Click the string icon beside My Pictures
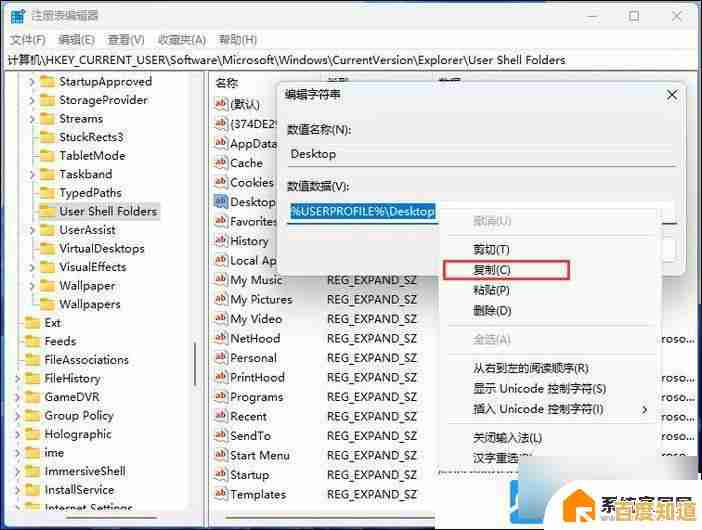This screenshot has width=702, height=530. coord(221,299)
